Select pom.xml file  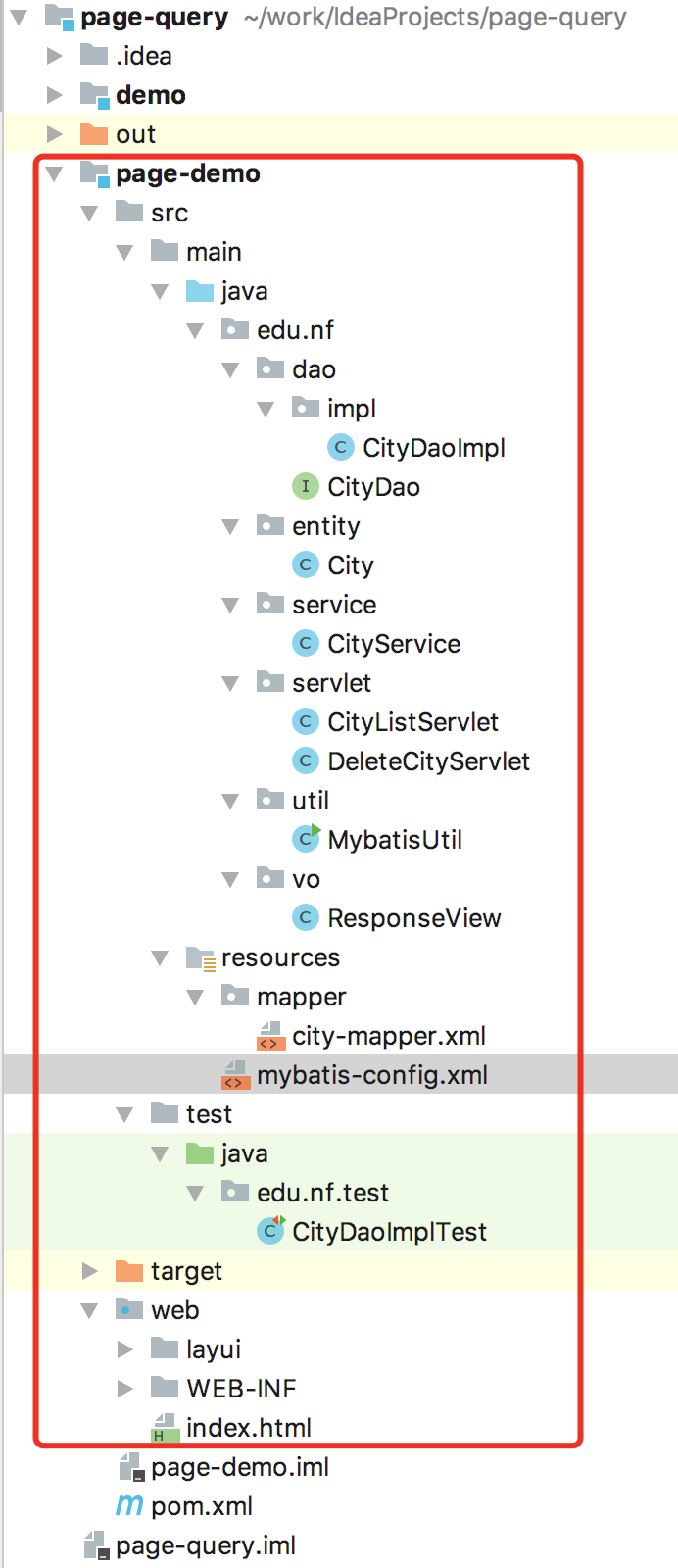[x=202, y=1506]
